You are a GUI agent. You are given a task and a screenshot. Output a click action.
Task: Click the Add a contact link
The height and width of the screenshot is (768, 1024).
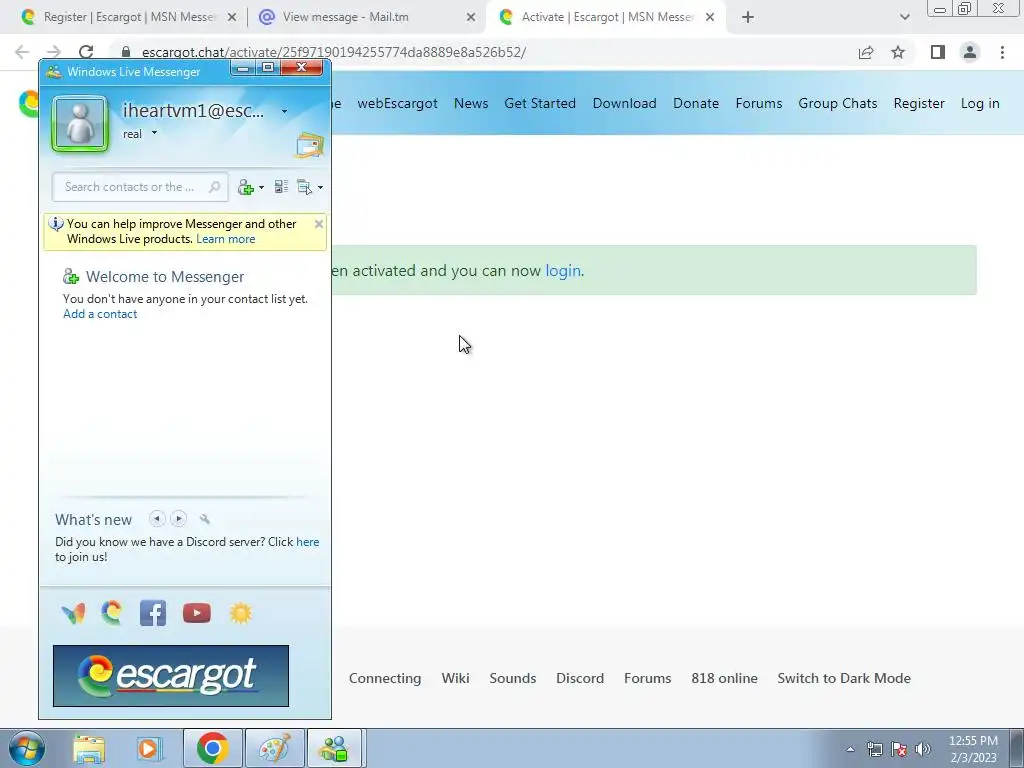[100, 314]
